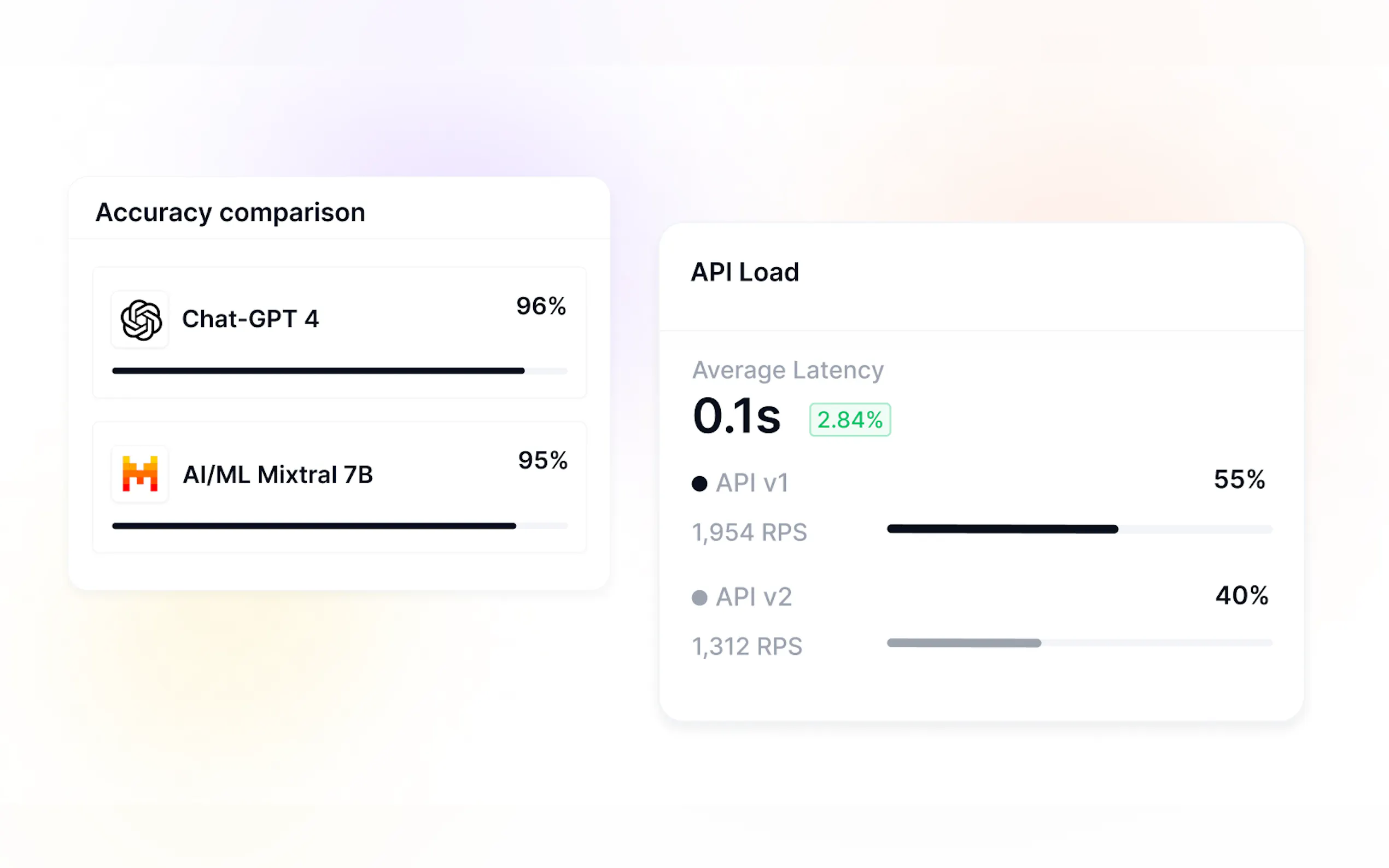The width and height of the screenshot is (1389, 868).
Task: Click the Mixtral 7B accuracy progress bar
Action: (x=340, y=526)
